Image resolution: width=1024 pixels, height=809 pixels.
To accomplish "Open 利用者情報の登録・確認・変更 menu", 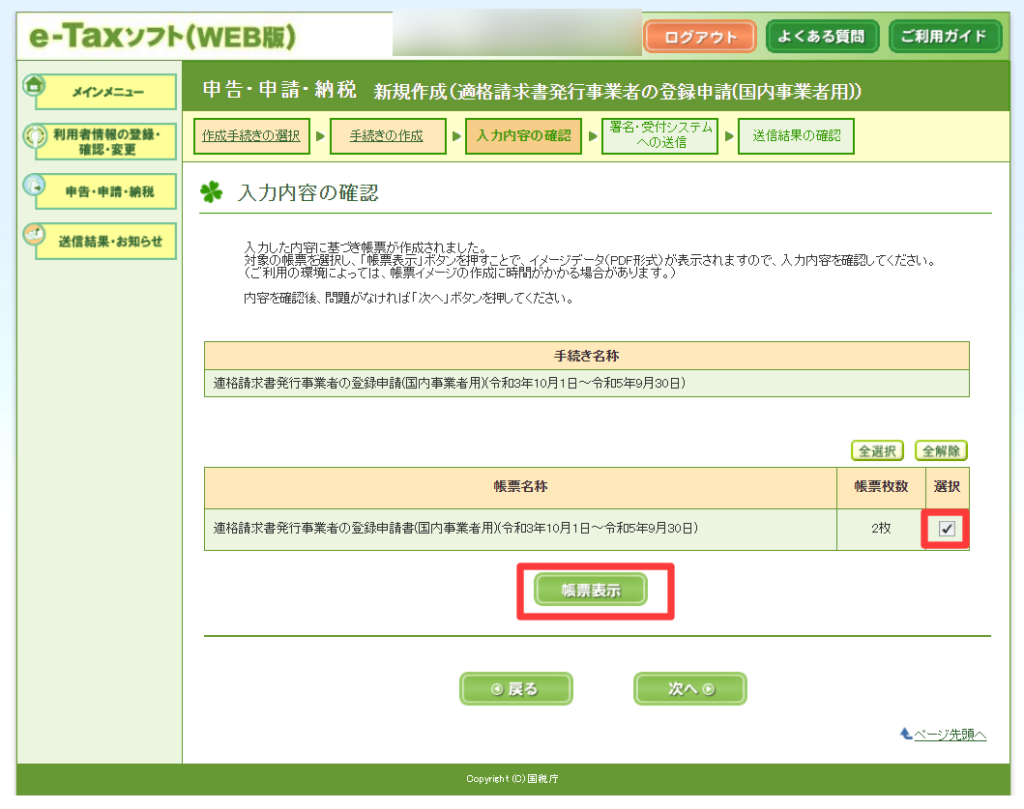I will coord(107,141).
